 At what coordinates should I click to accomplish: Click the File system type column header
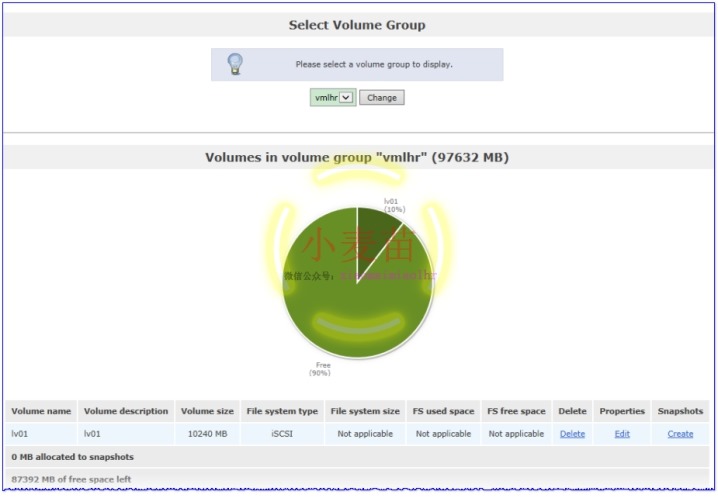click(x=282, y=411)
